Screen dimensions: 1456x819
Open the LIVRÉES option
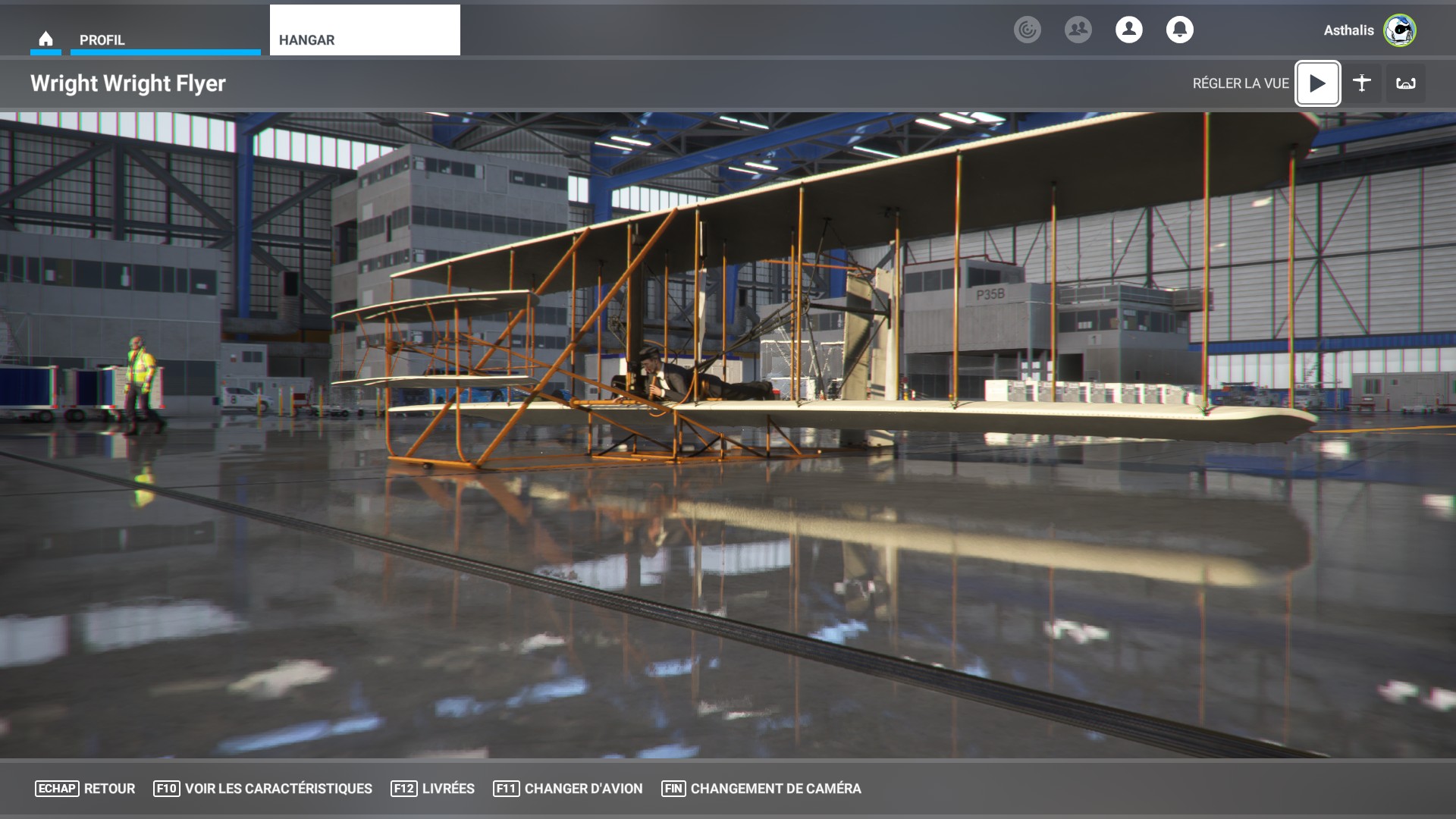pos(448,789)
